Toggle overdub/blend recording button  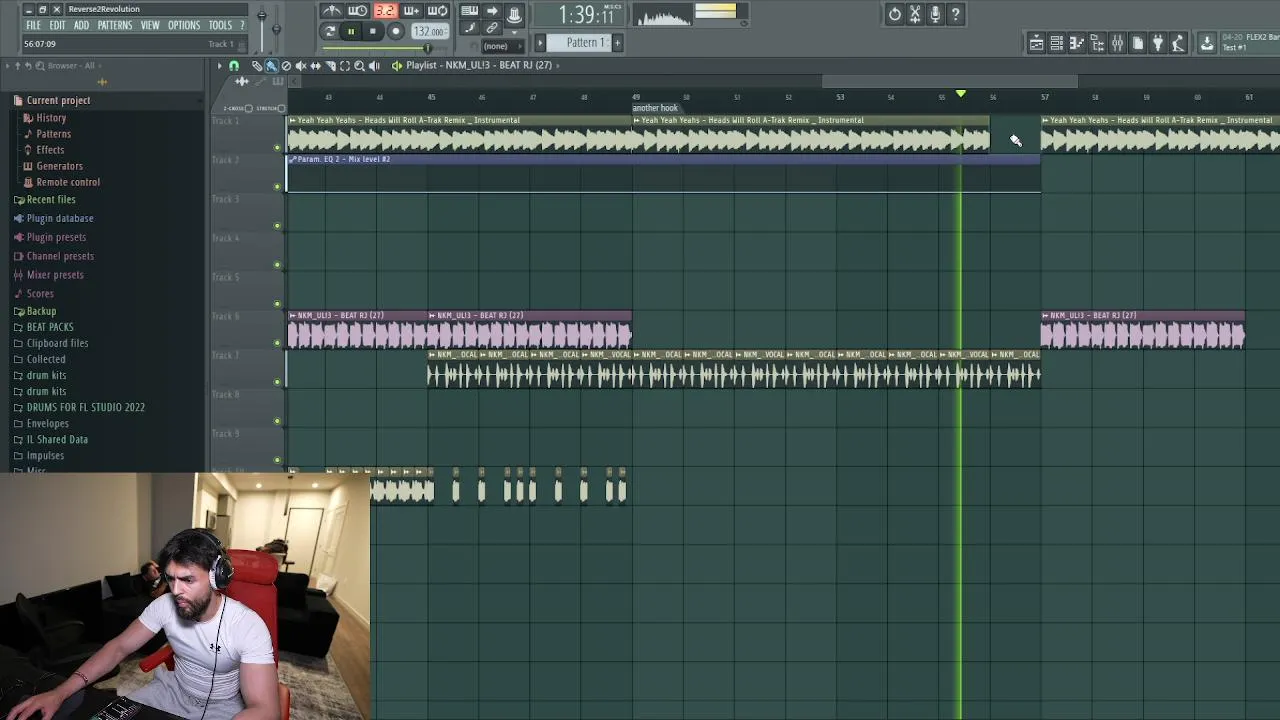click(x=411, y=11)
